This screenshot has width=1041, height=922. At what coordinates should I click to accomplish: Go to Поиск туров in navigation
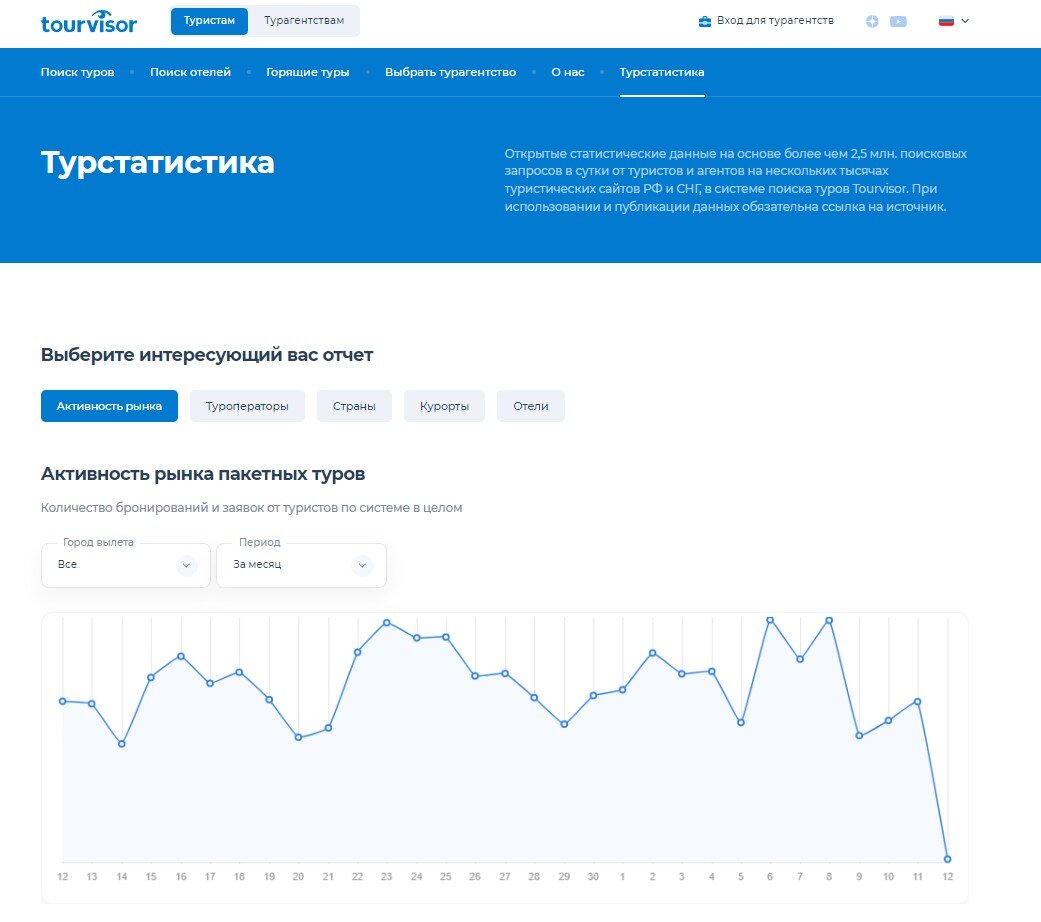(78, 72)
